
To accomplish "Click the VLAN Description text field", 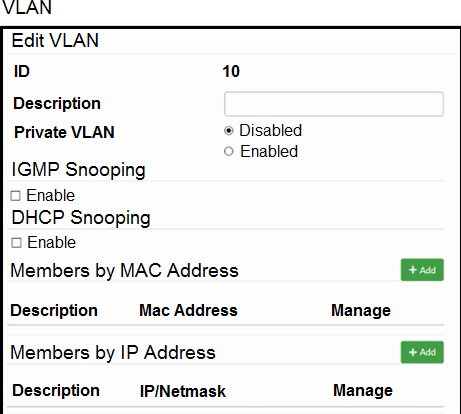I will [334, 104].
